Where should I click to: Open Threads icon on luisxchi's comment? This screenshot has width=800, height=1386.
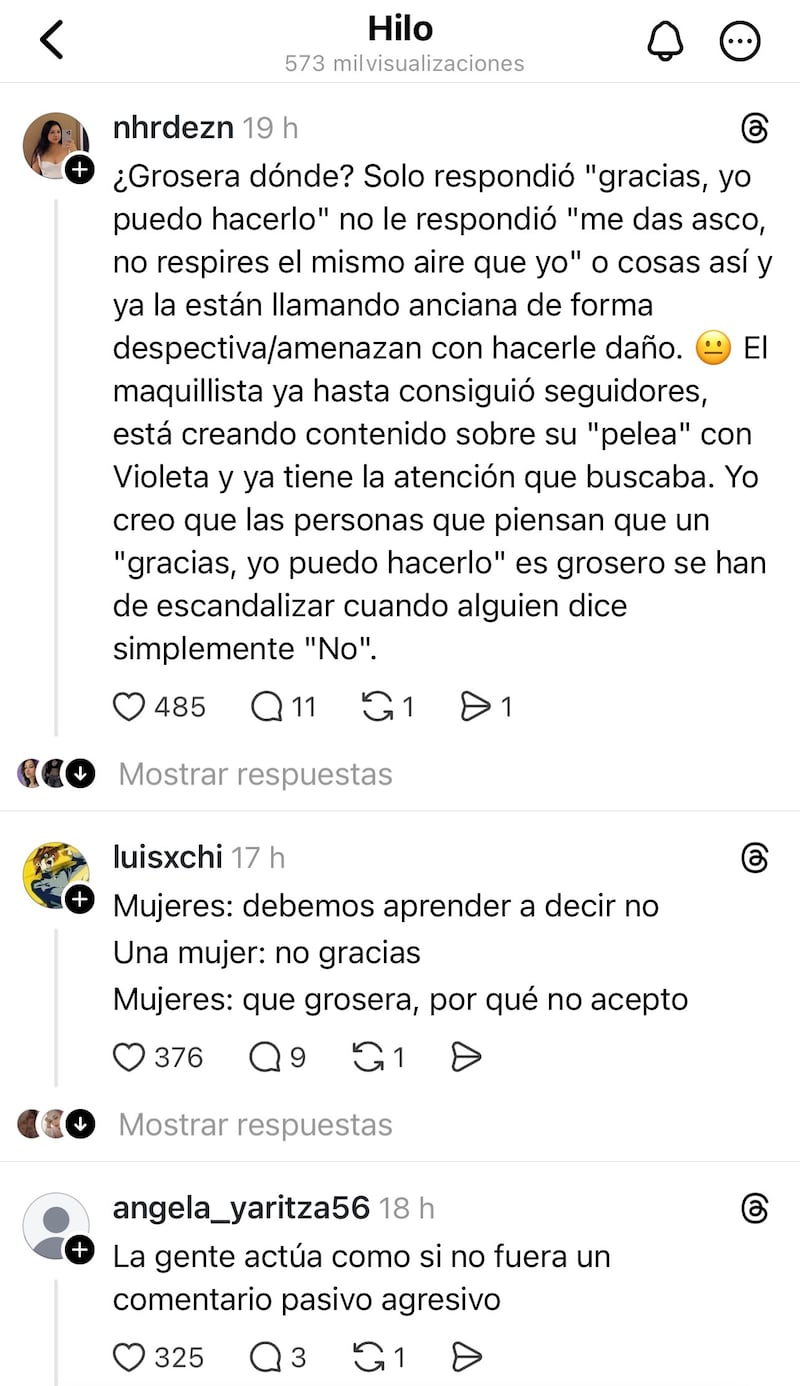point(755,858)
